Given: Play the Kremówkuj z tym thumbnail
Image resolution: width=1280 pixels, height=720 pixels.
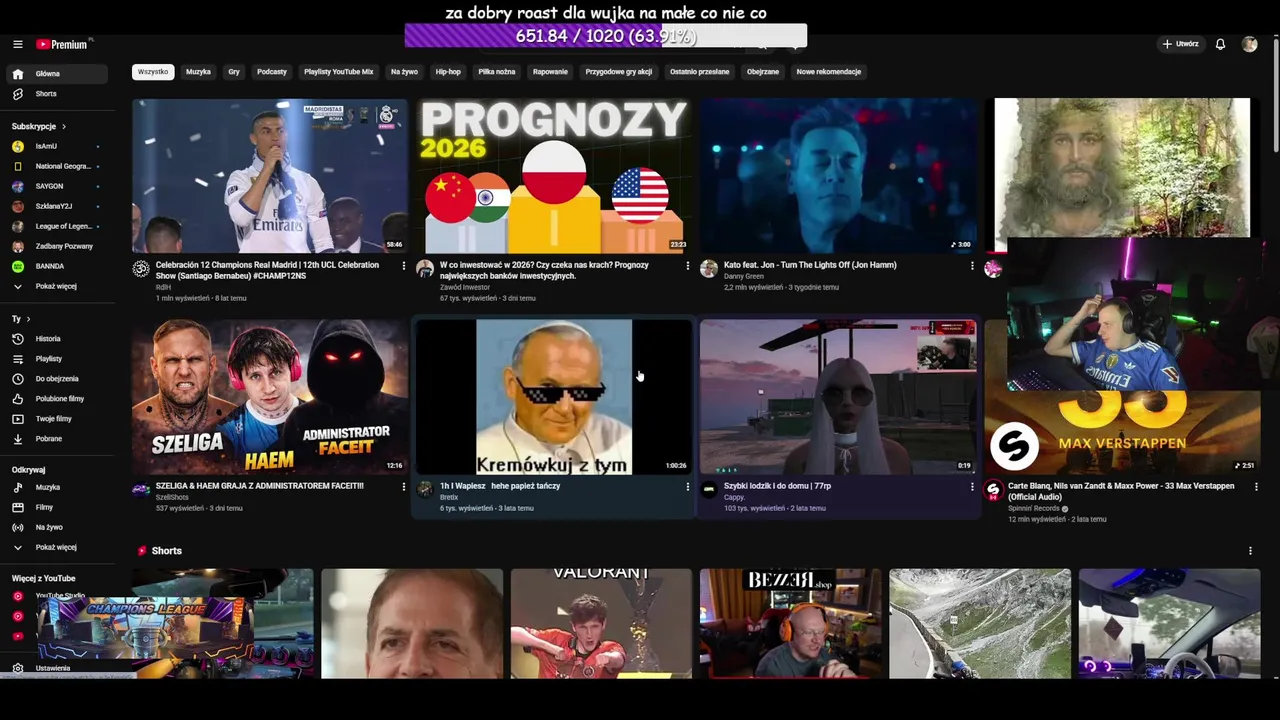Looking at the screenshot, I should coord(554,397).
